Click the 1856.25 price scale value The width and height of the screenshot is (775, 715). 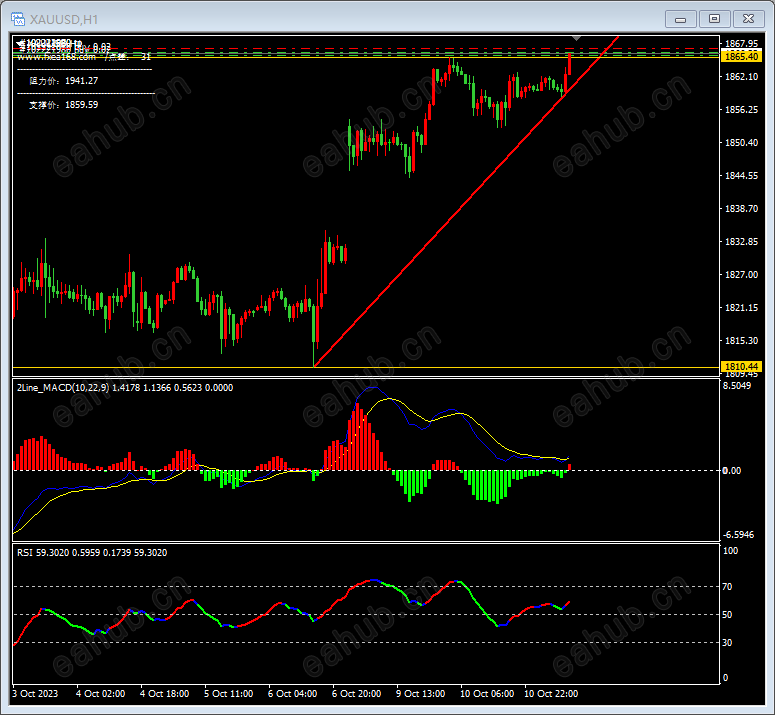[x=741, y=110]
